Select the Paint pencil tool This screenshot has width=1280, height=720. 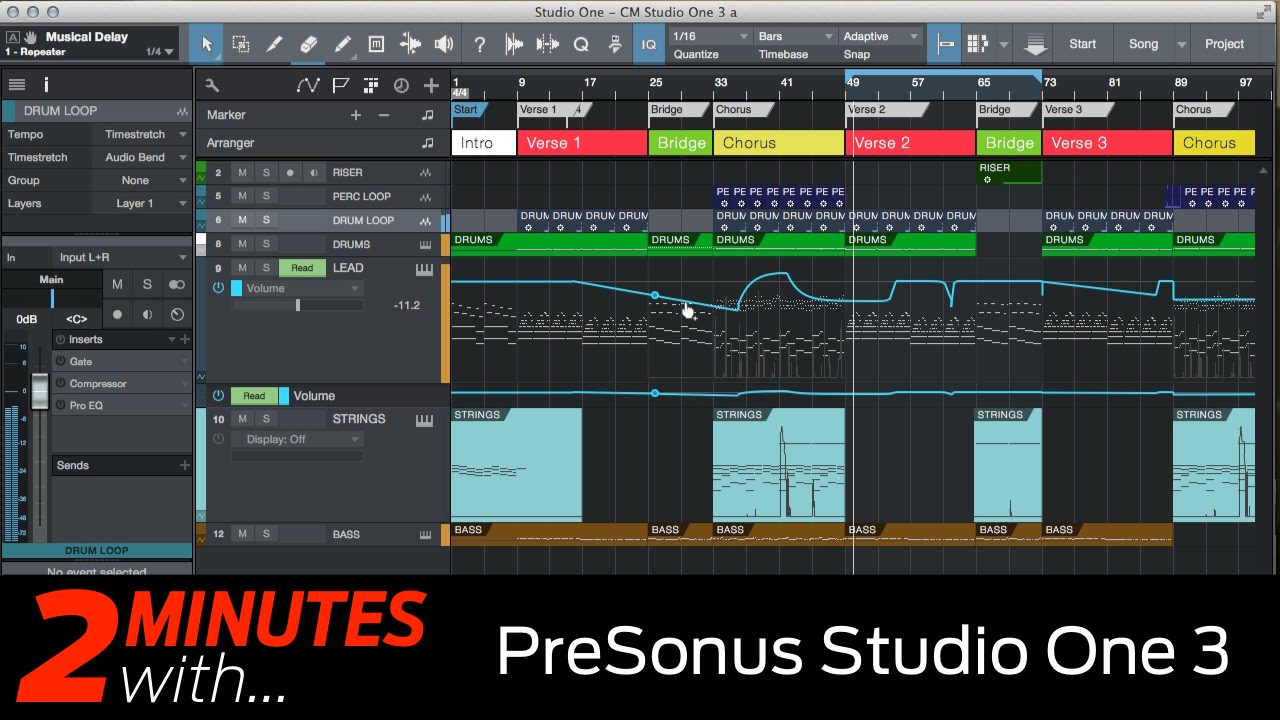pyautogui.click(x=343, y=44)
